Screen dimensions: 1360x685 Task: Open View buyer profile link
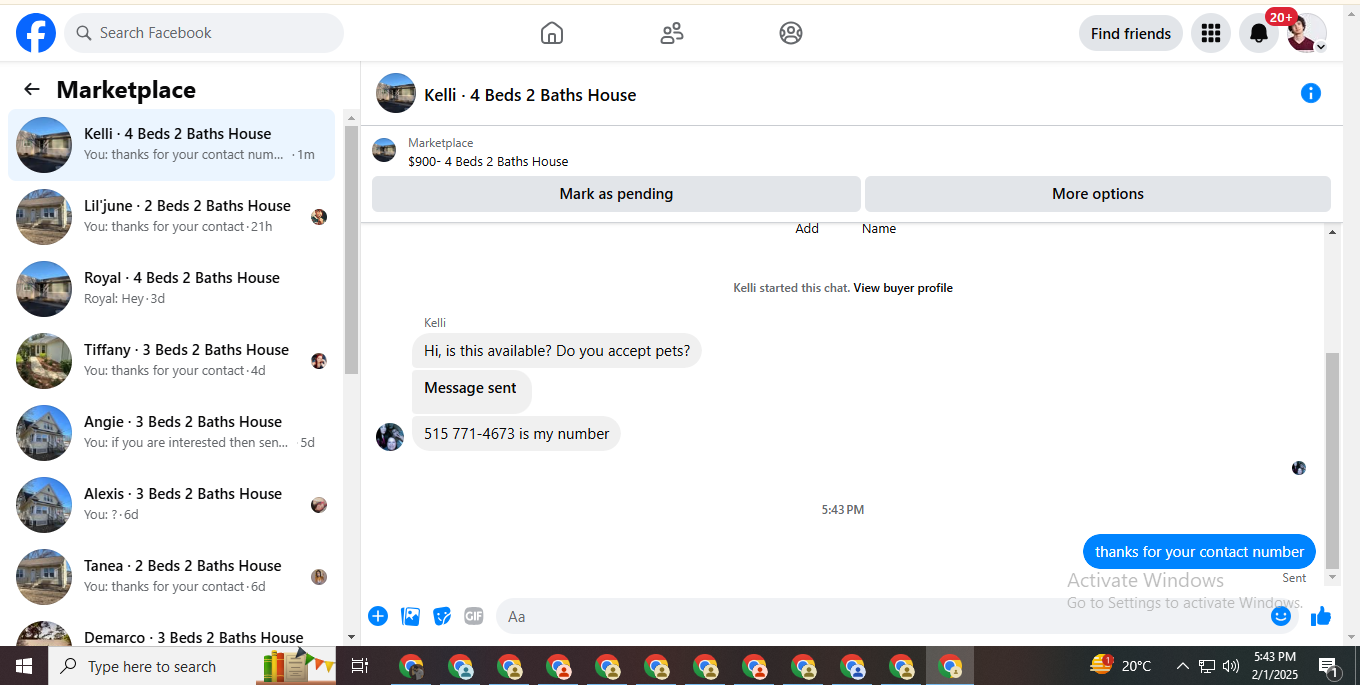tap(903, 288)
